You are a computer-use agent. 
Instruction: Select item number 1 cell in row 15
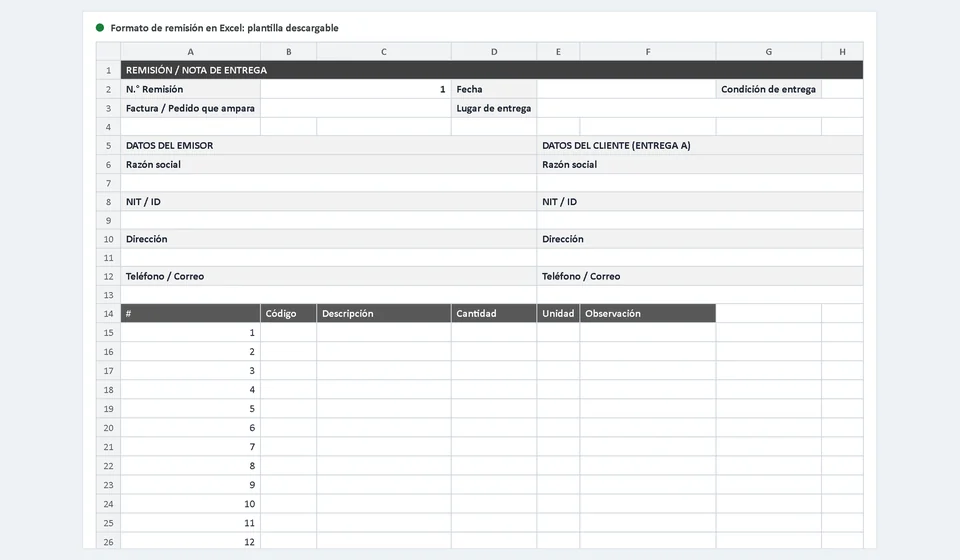190,332
